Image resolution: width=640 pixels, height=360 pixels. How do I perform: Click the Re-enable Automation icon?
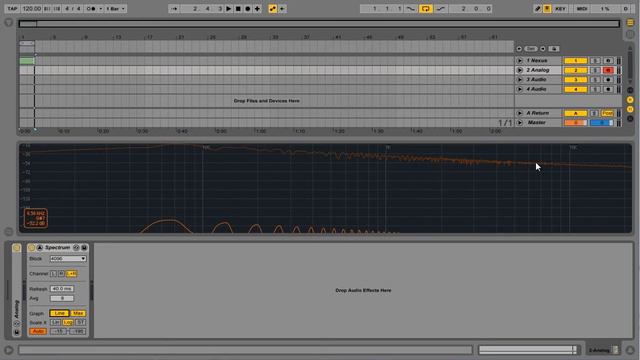[282, 9]
